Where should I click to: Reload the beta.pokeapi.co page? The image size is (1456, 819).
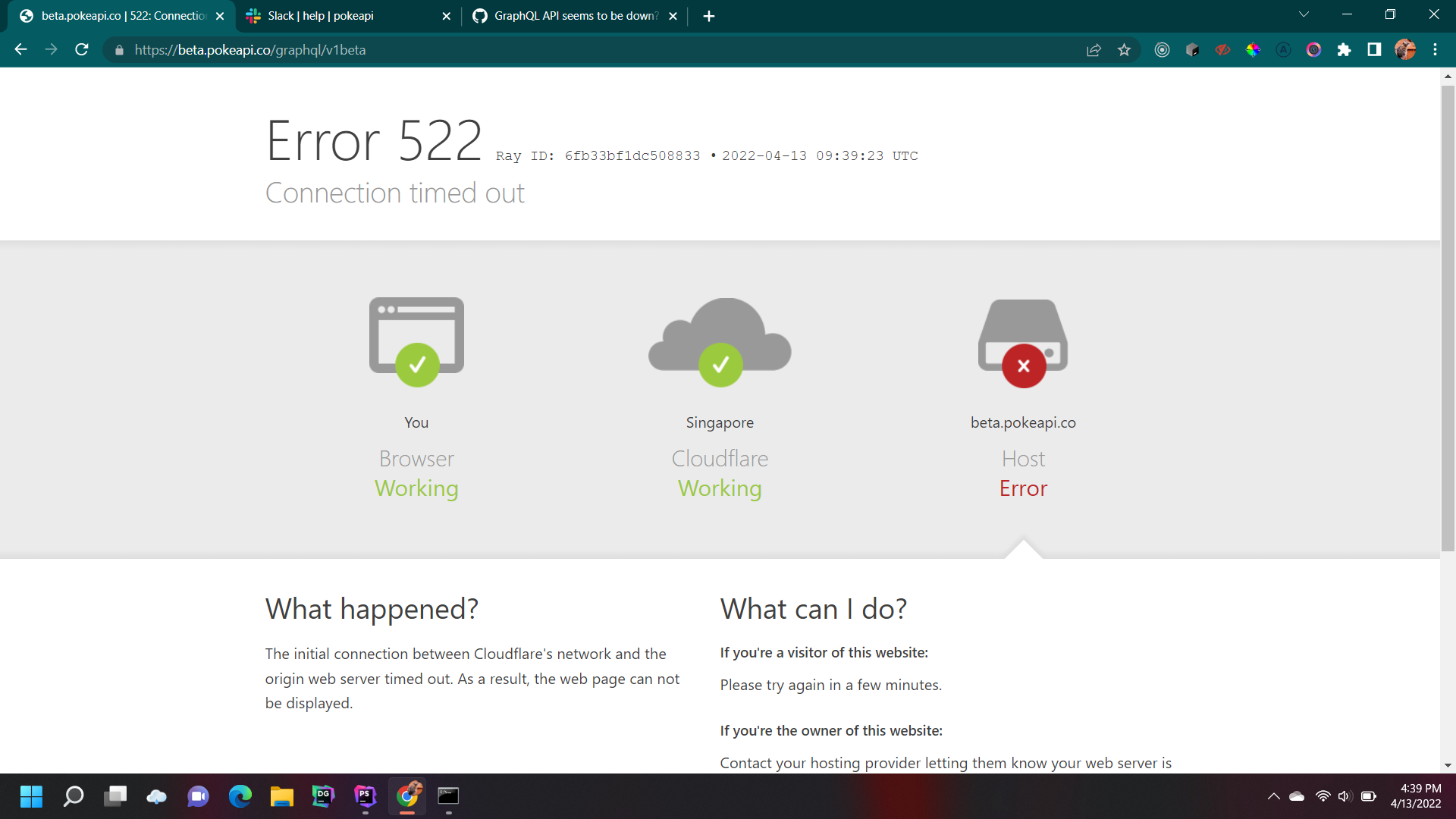81,50
